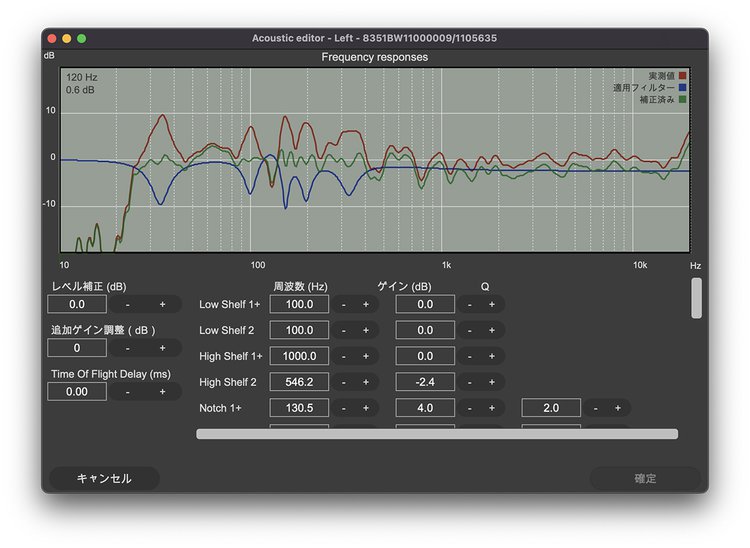
Task: Decrease レベル補正 level with minus button
Action: coord(127,304)
